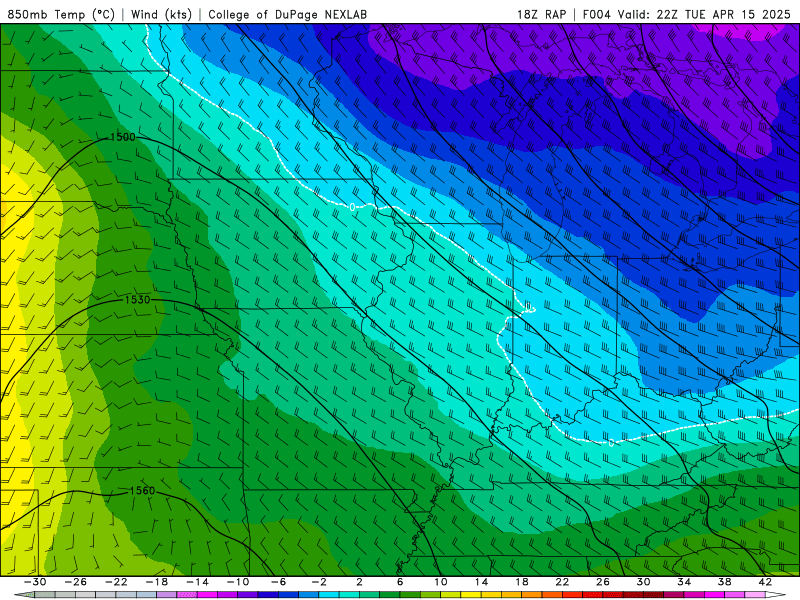Screen dimensions: 800x600
Task: Click the 2 degree scale label
Action: point(360,582)
